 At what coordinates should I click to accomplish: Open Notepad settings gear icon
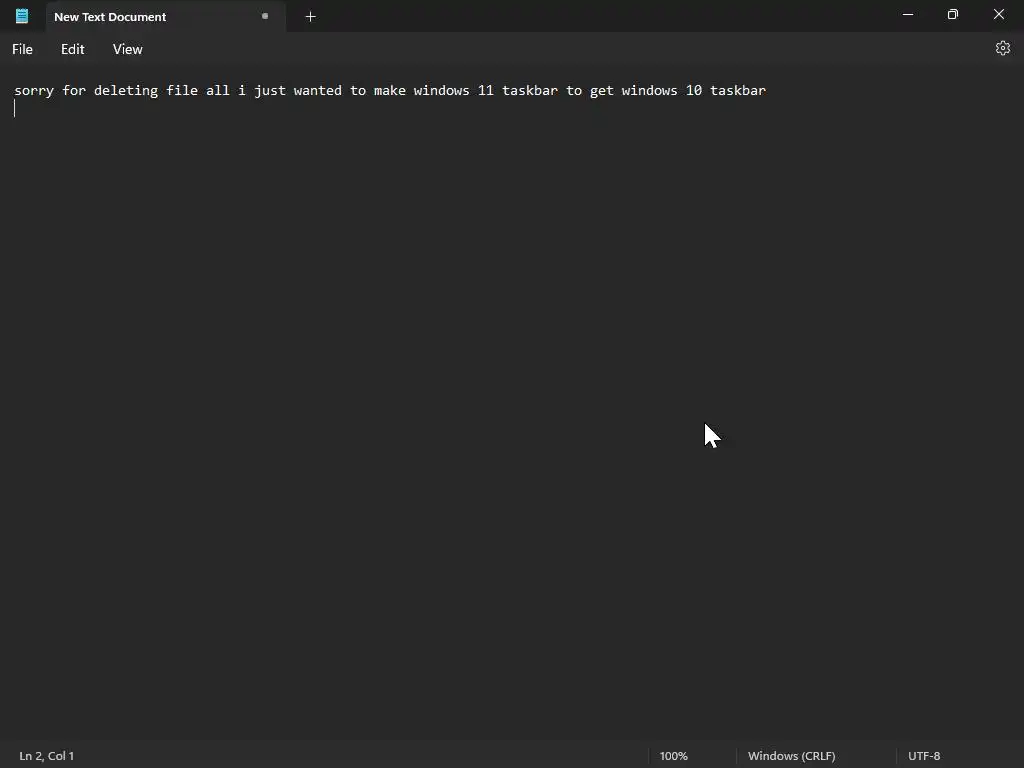[x=1002, y=48]
